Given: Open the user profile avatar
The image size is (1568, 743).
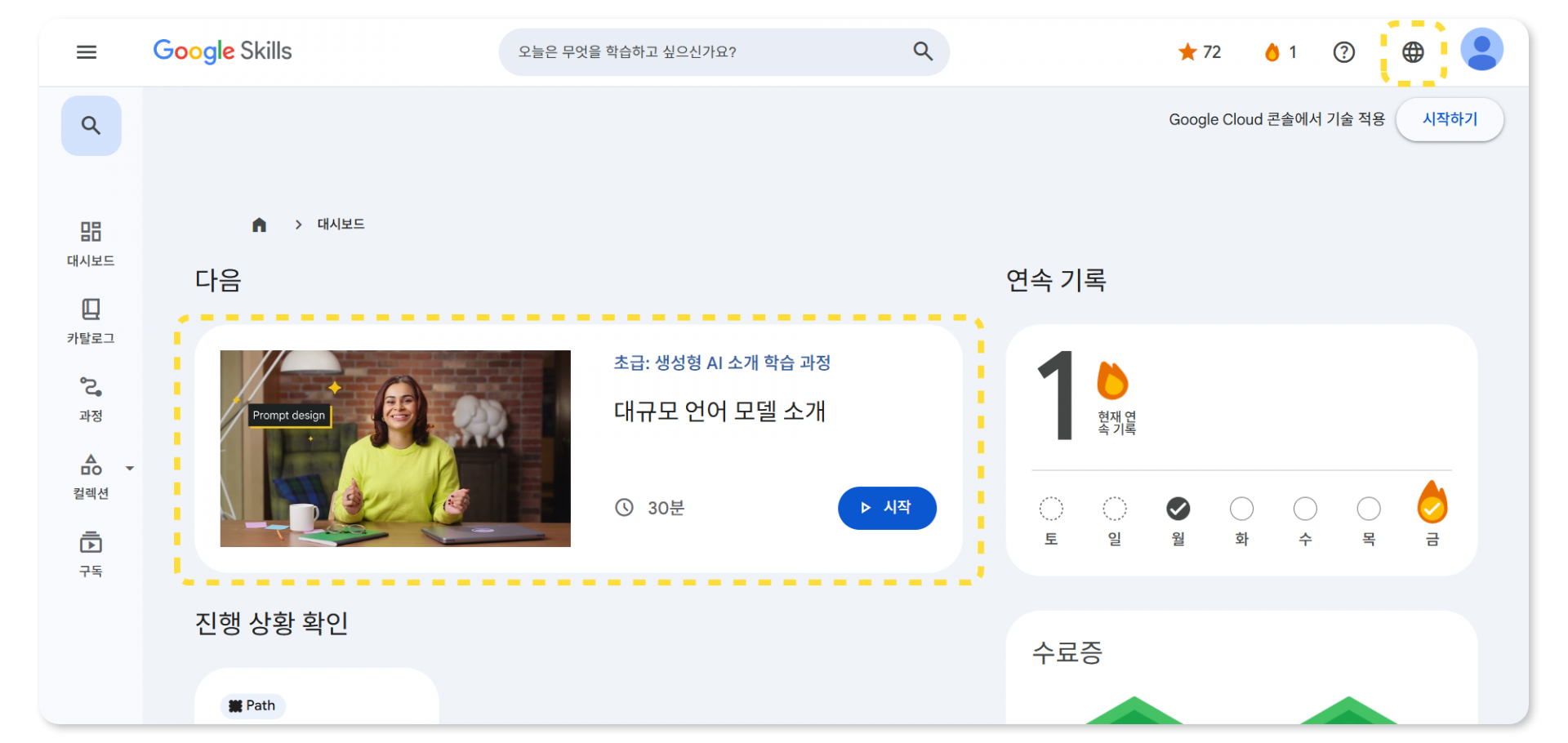Looking at the screenshot, I should [1481, 50].
